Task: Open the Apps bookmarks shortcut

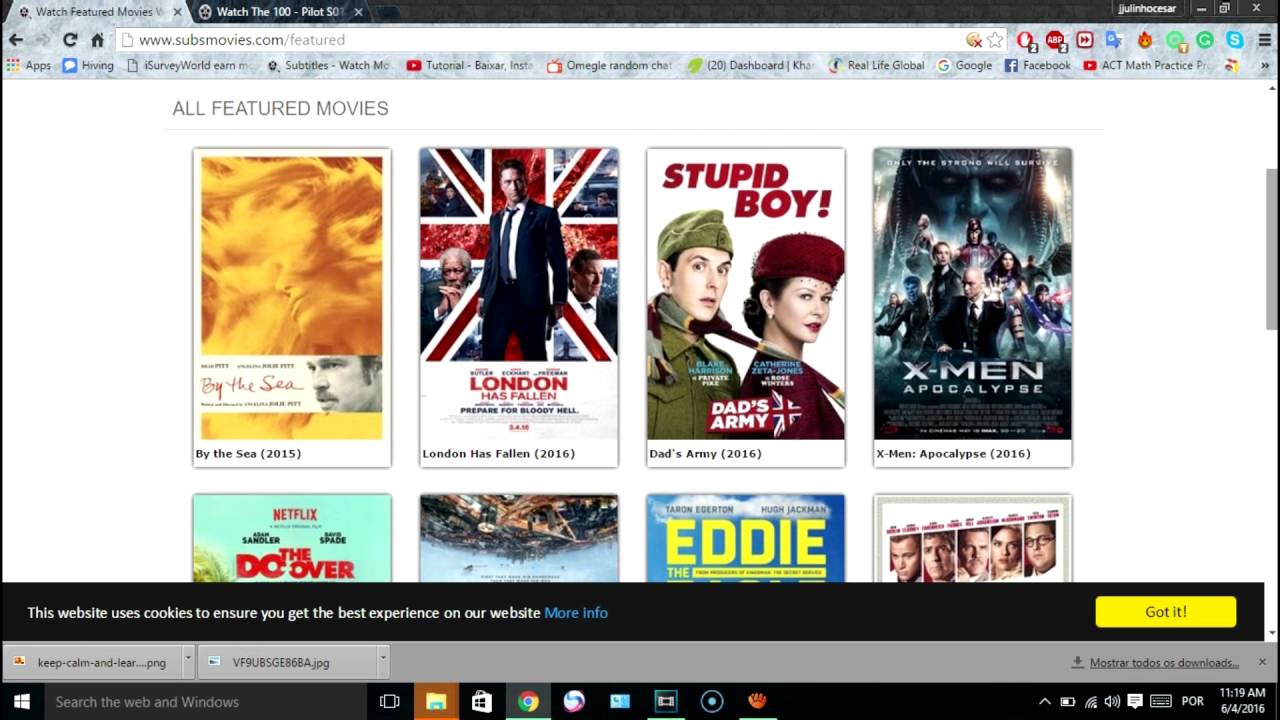Action: click(x=28, y=65)
